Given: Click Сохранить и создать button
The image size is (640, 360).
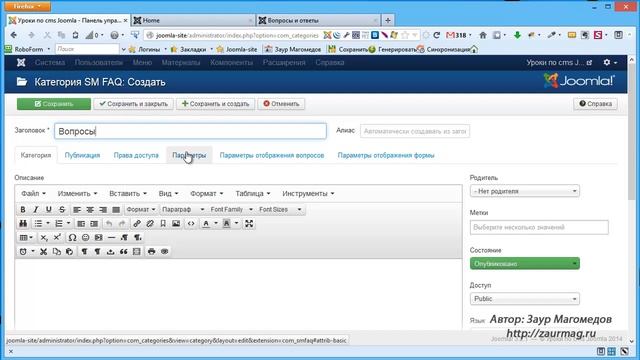Looking at the screenshot, I should tap(216, 104).
